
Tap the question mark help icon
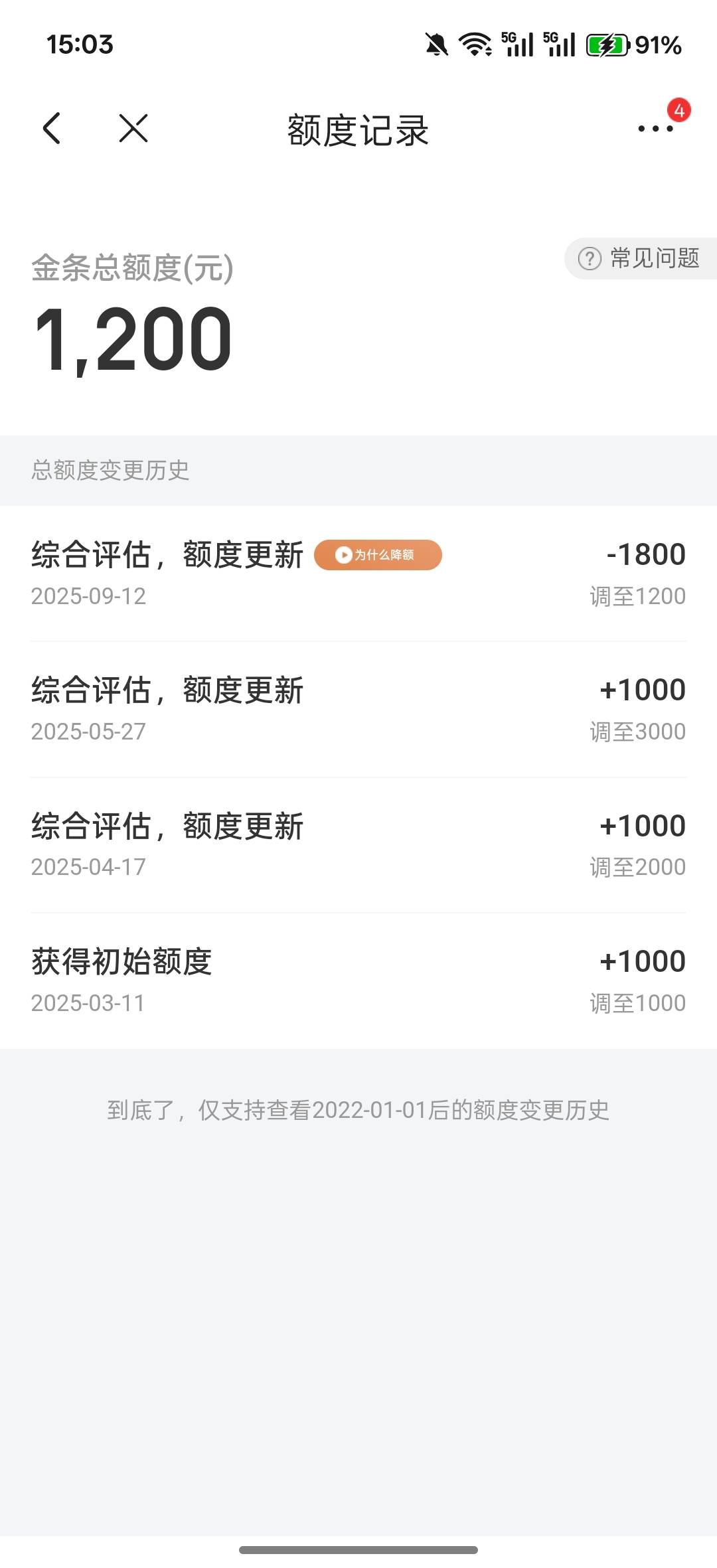coord(590,258)
